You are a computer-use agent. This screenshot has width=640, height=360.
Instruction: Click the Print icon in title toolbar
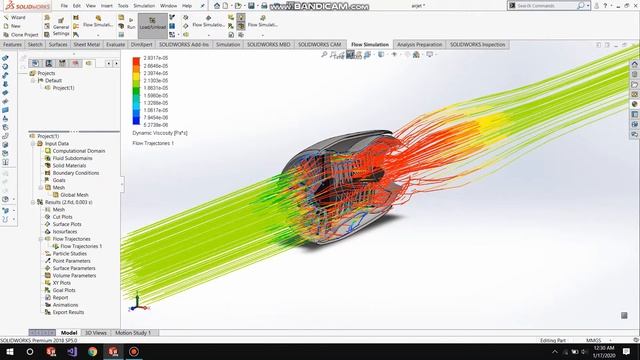coord(264,6)
